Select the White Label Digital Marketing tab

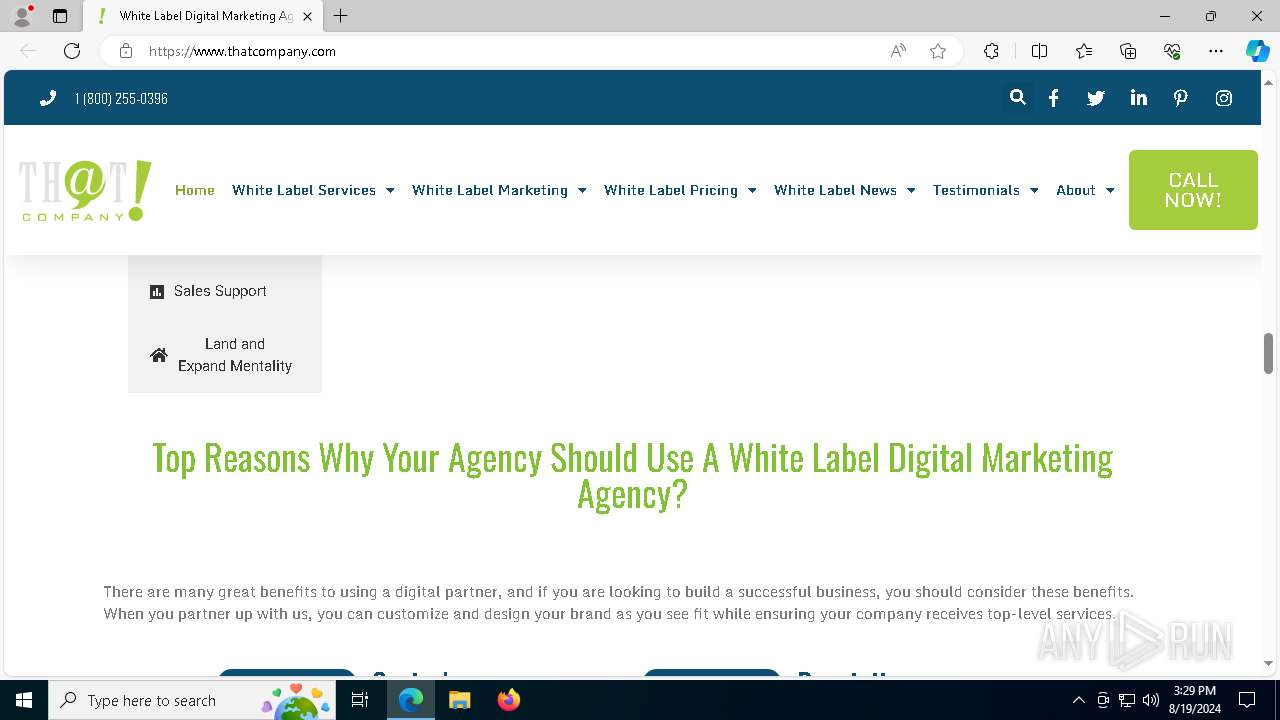pyautogui.click(x=203, y=16)
